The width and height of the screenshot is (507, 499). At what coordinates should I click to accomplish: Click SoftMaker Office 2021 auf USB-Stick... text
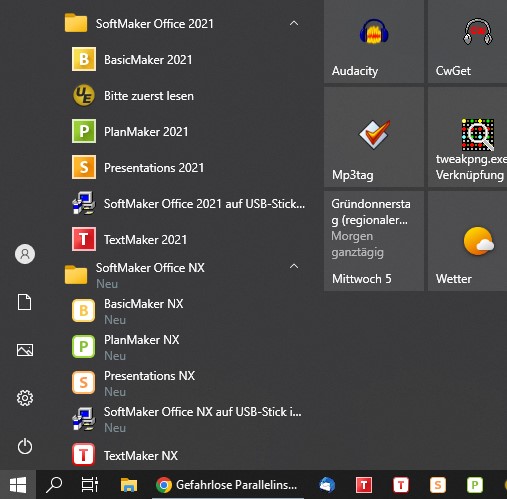[204, 204]
